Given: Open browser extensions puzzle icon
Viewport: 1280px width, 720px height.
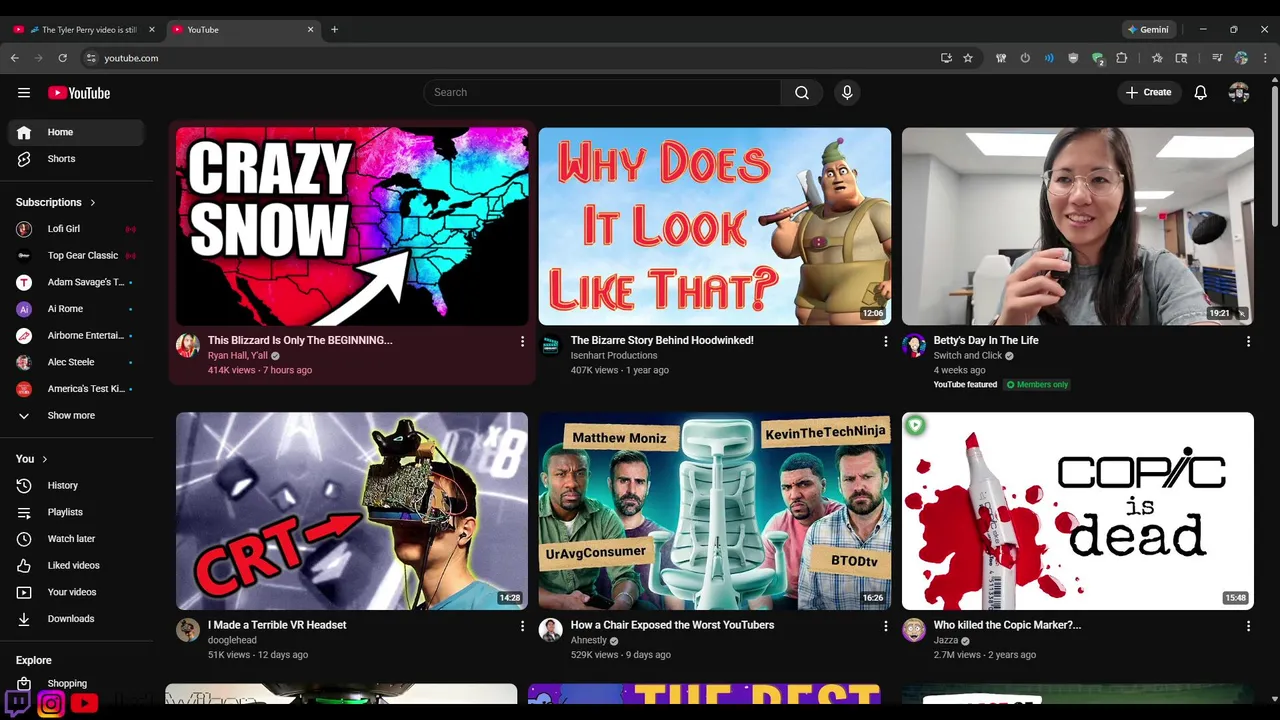Looking at the screenshot, I should 1122,58.
